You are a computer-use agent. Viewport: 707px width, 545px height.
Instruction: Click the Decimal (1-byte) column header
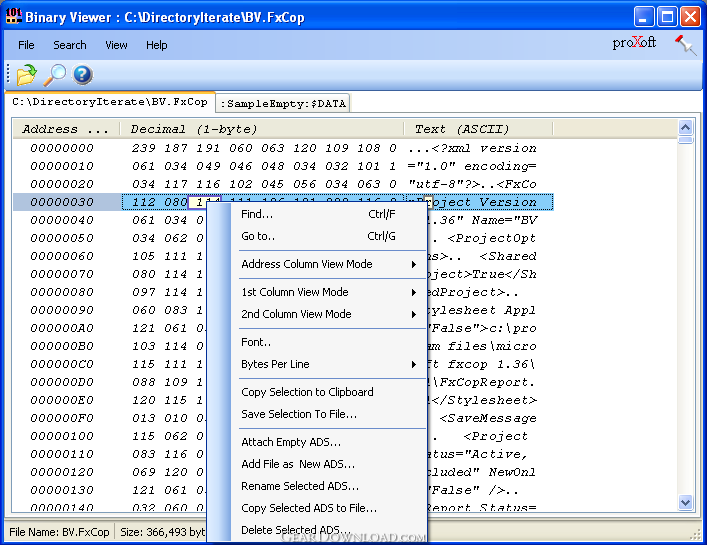click(262, 129)
